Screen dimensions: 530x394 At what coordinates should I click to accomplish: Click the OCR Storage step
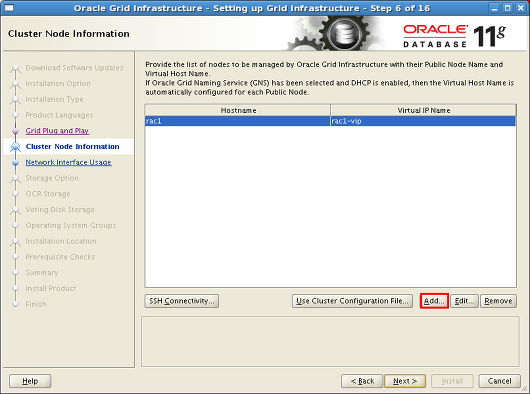48,194
